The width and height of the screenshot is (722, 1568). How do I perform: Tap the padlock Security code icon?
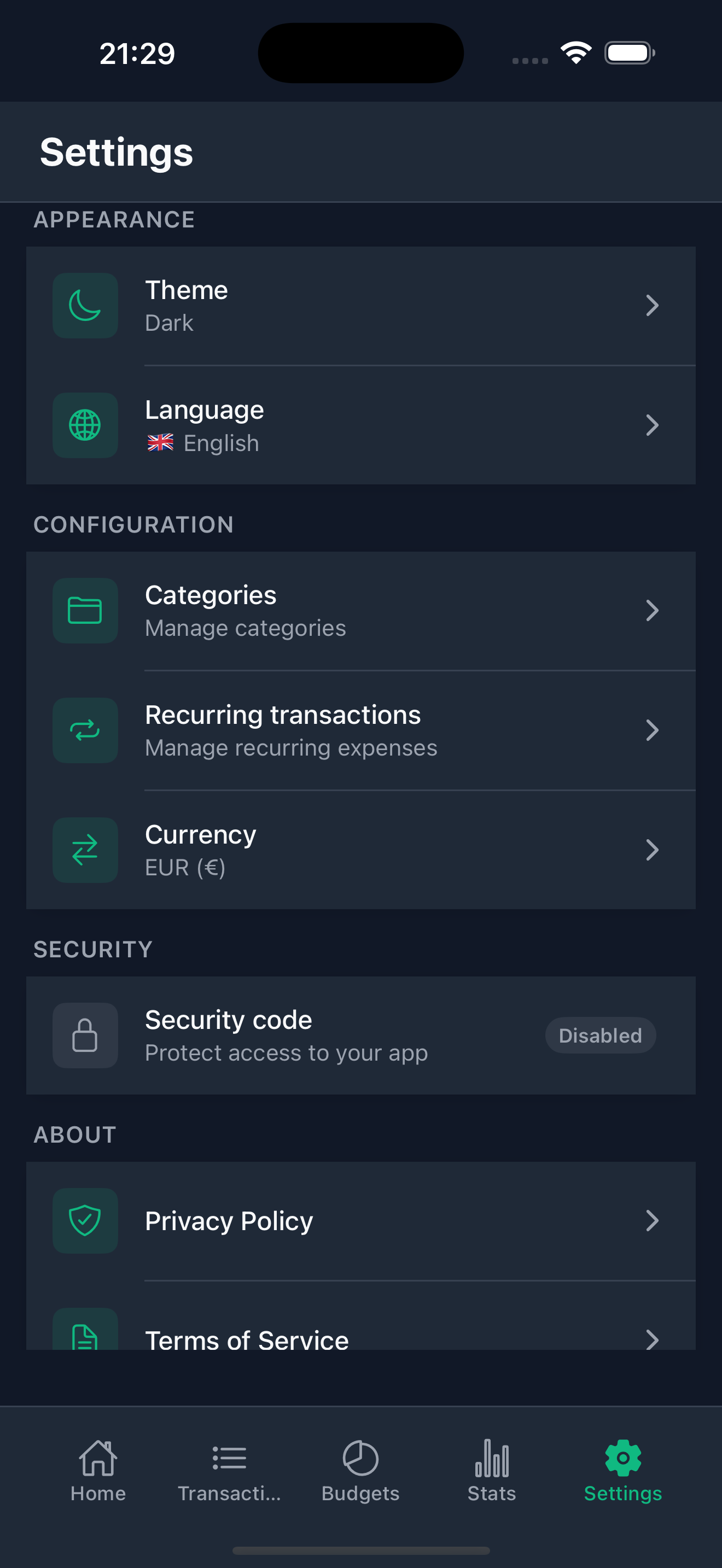click(x=85, y=1035)
